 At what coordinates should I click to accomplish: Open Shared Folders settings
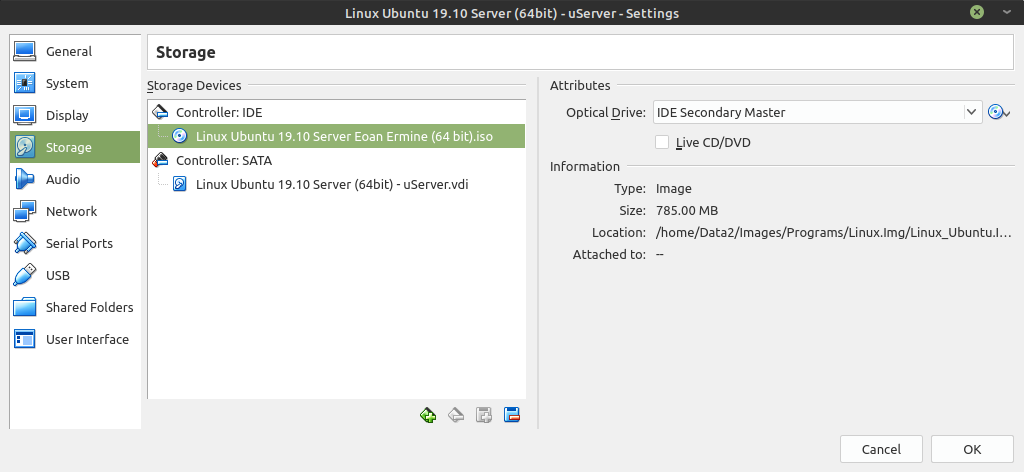tap(74, 307)
